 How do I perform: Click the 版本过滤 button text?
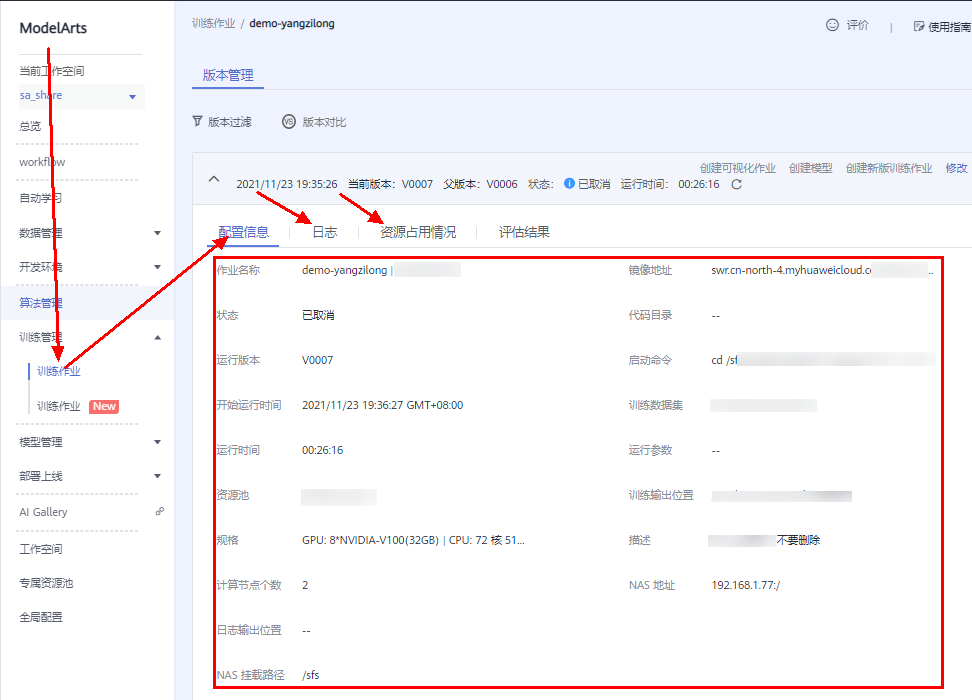[230, 122]
